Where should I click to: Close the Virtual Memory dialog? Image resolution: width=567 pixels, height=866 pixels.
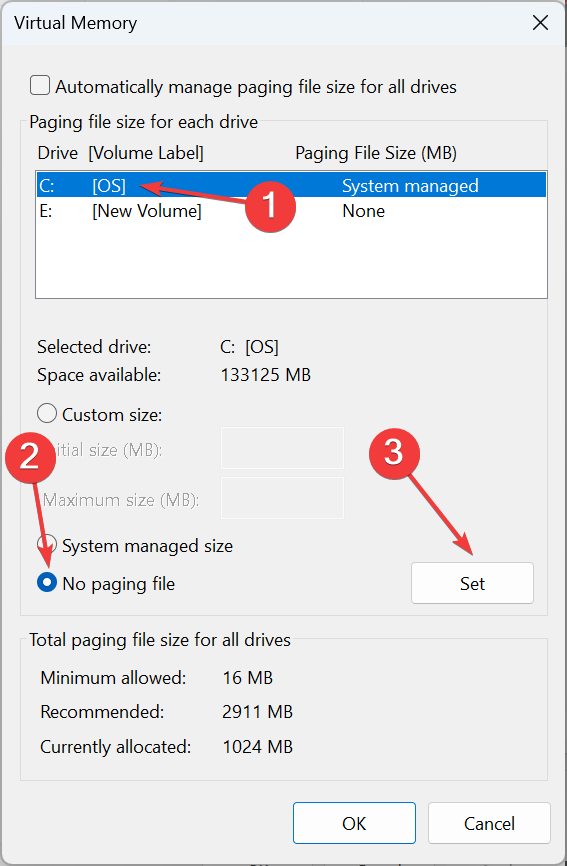[x=540, y=23]
